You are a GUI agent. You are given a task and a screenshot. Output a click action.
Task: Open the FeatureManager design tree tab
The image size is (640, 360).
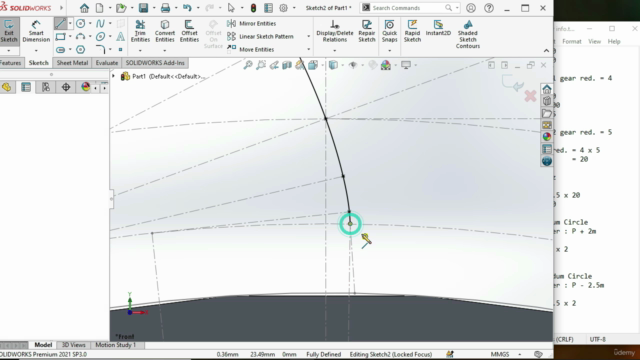[6, 87]
